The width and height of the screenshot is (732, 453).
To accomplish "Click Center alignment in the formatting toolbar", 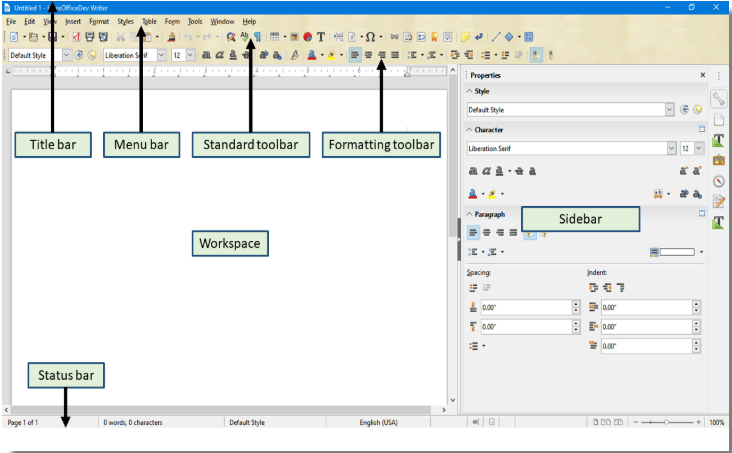I will pyautogui.click(x=369, y=55).
